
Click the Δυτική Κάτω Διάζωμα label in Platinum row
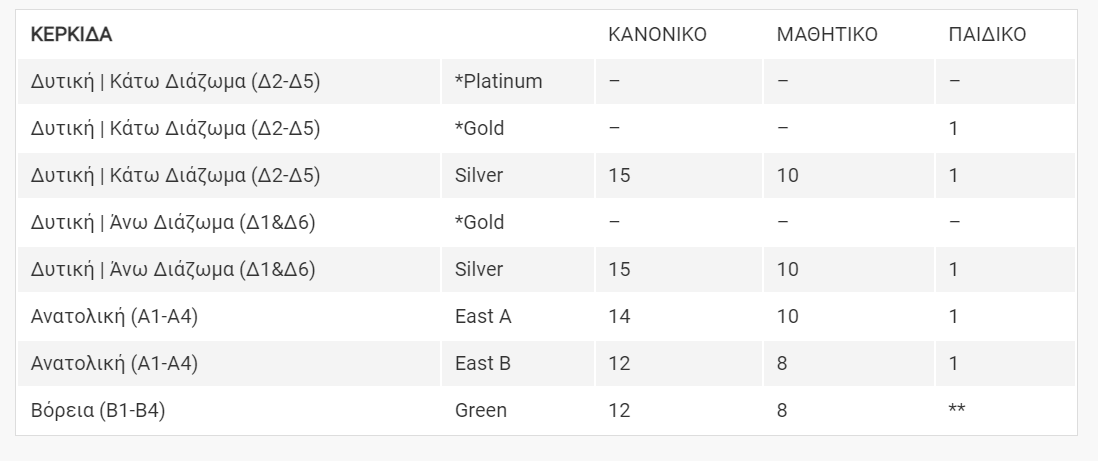[175, 82]
